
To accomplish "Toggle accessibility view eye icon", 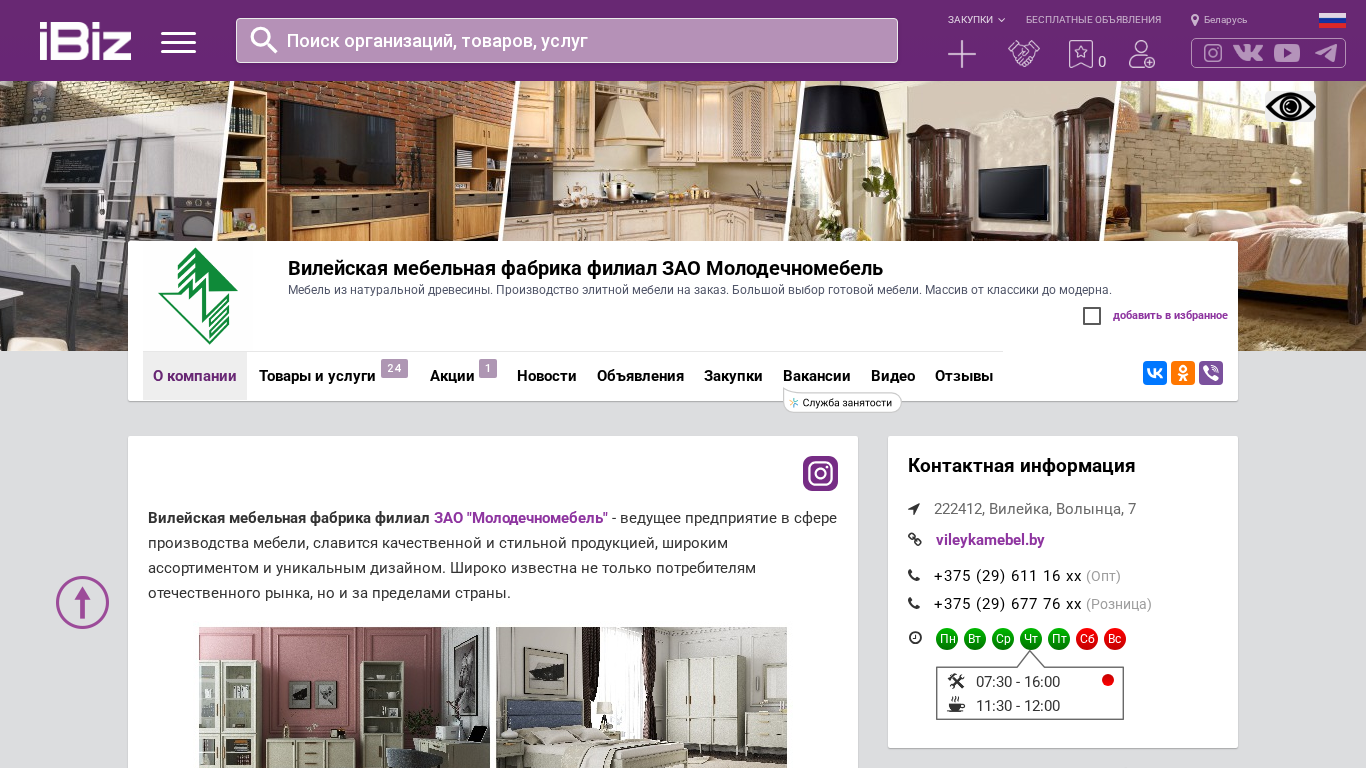I will pyautogui.click(x=1290, y=107).
